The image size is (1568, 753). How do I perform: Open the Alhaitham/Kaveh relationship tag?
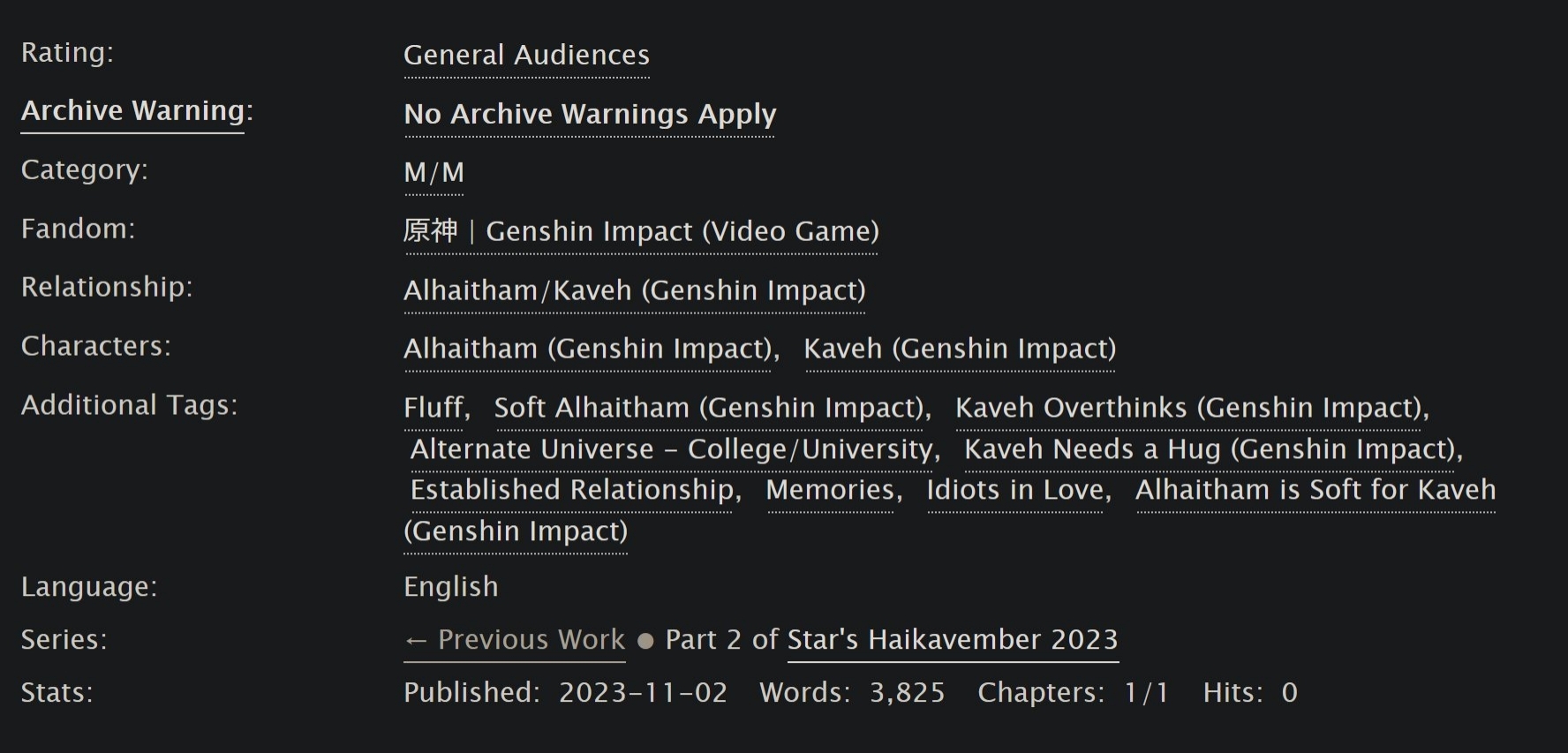(634, 291)
